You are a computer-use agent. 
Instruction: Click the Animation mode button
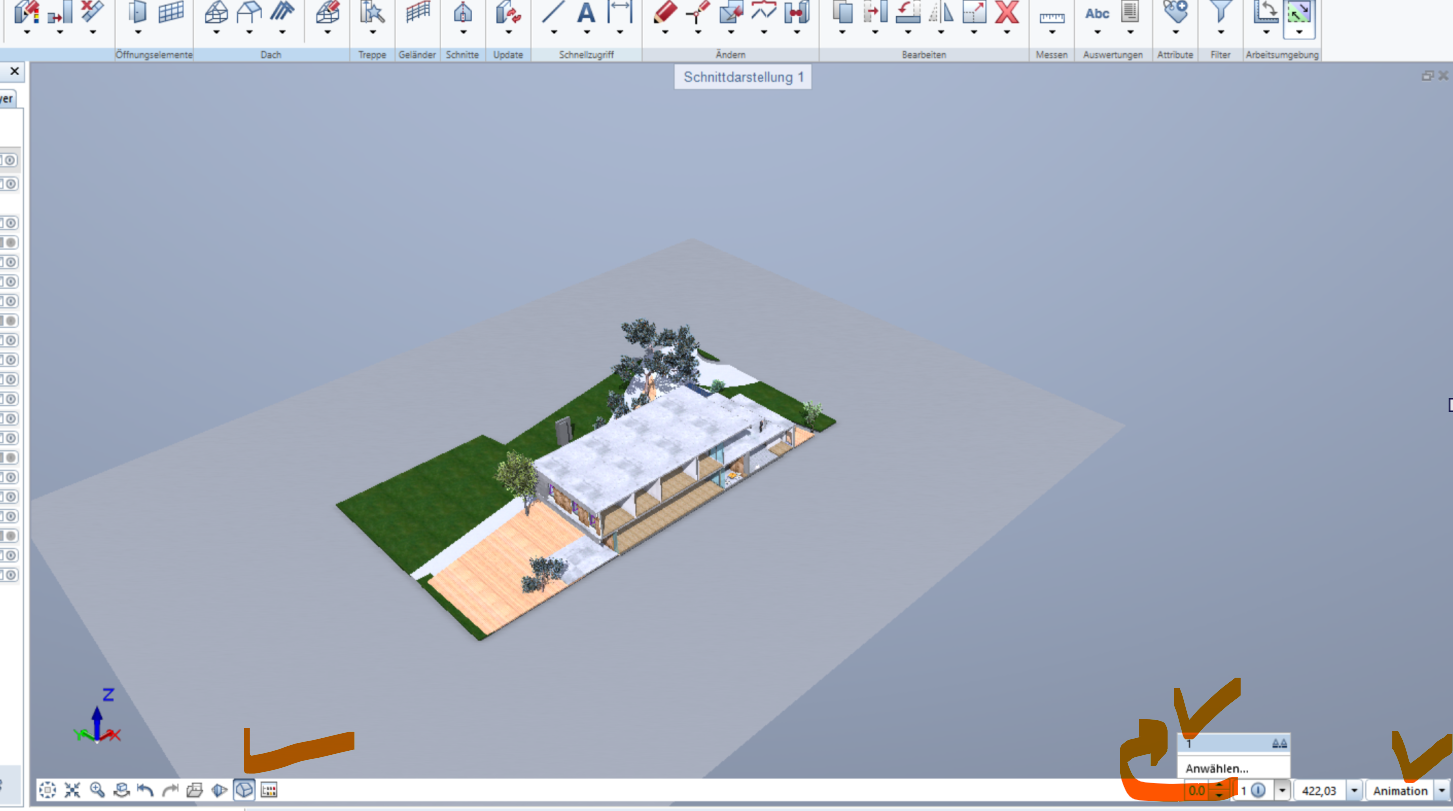point(1400,790)
